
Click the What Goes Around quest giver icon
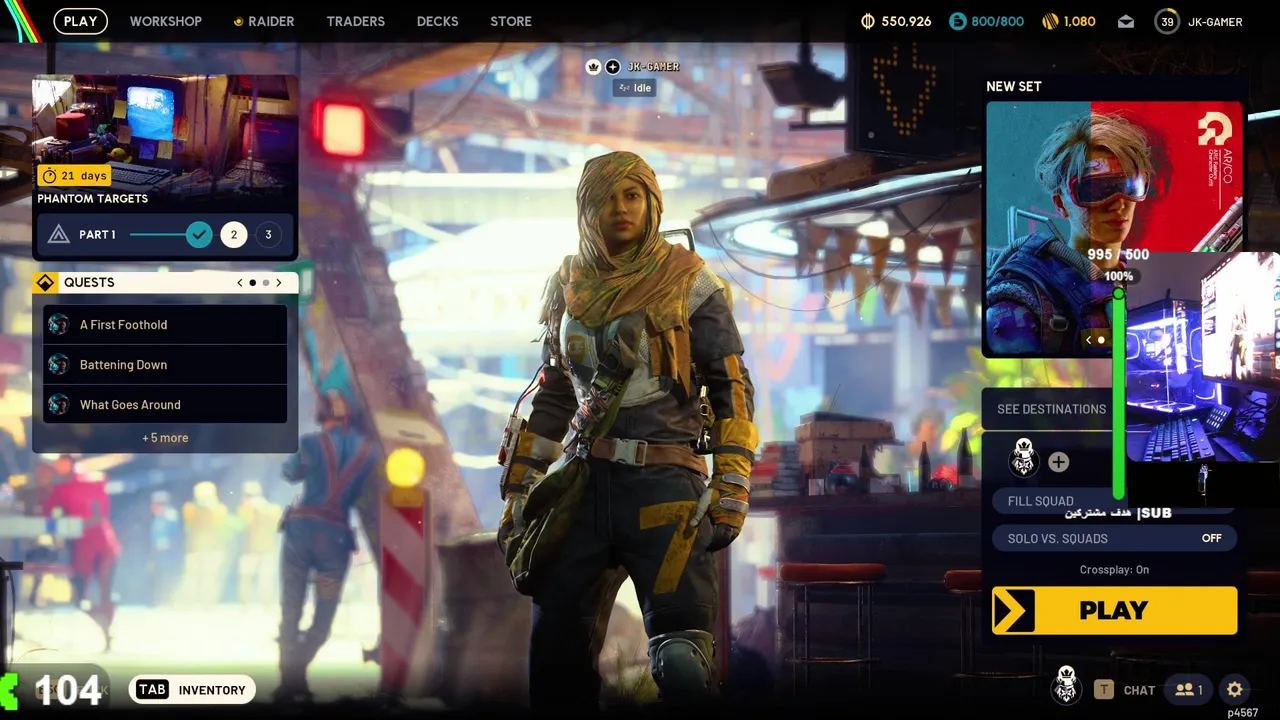(x=59, y=405)
